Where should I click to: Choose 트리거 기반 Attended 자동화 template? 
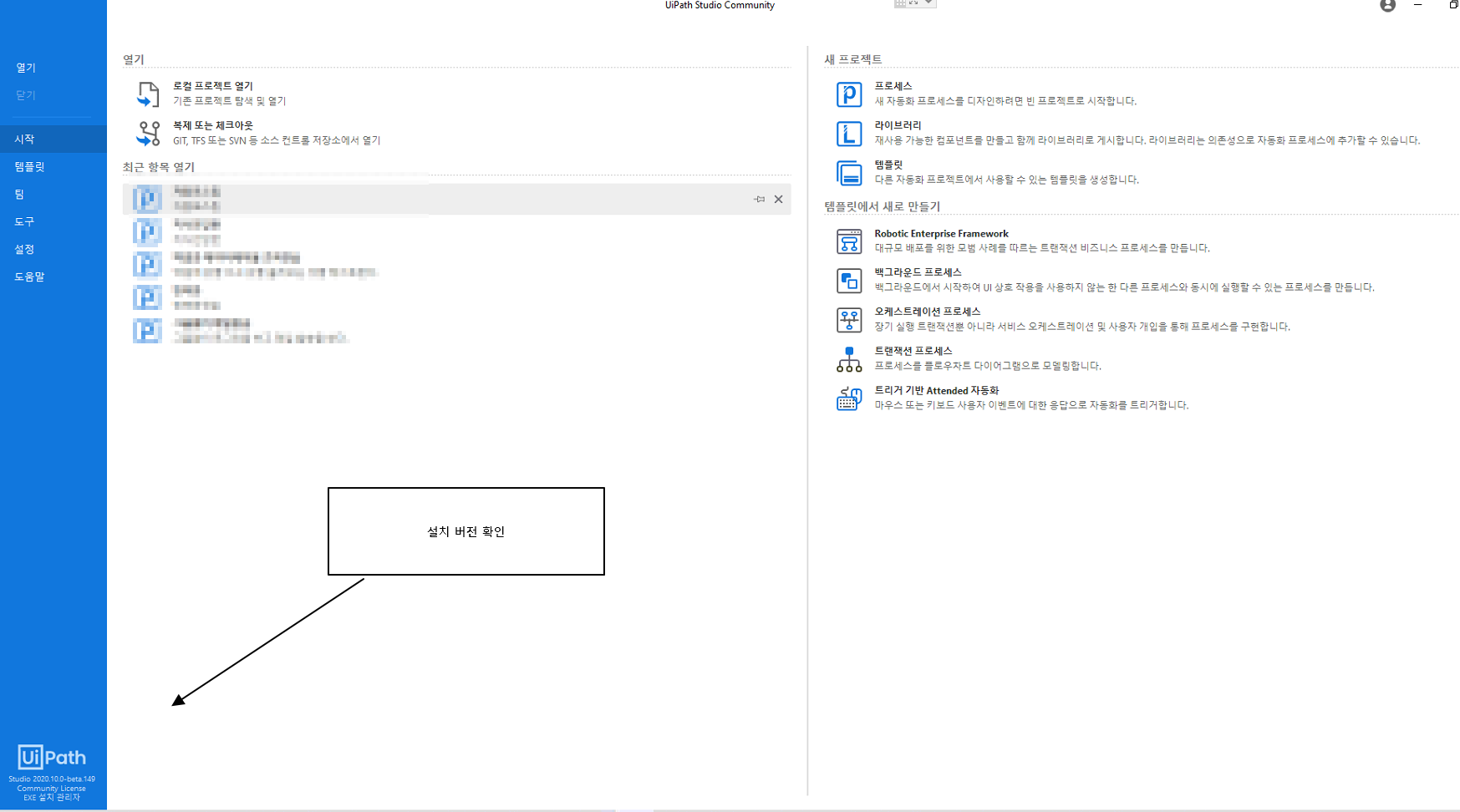click(x=937, y=390)
